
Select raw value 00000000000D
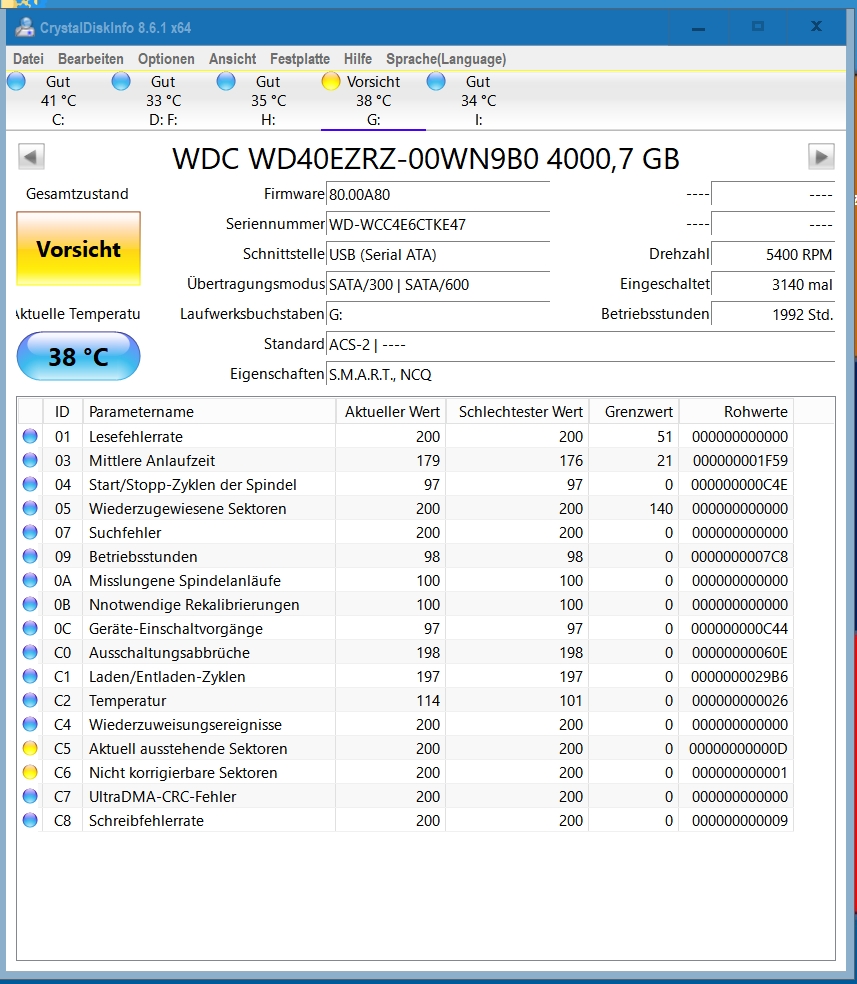click(738, 749)
